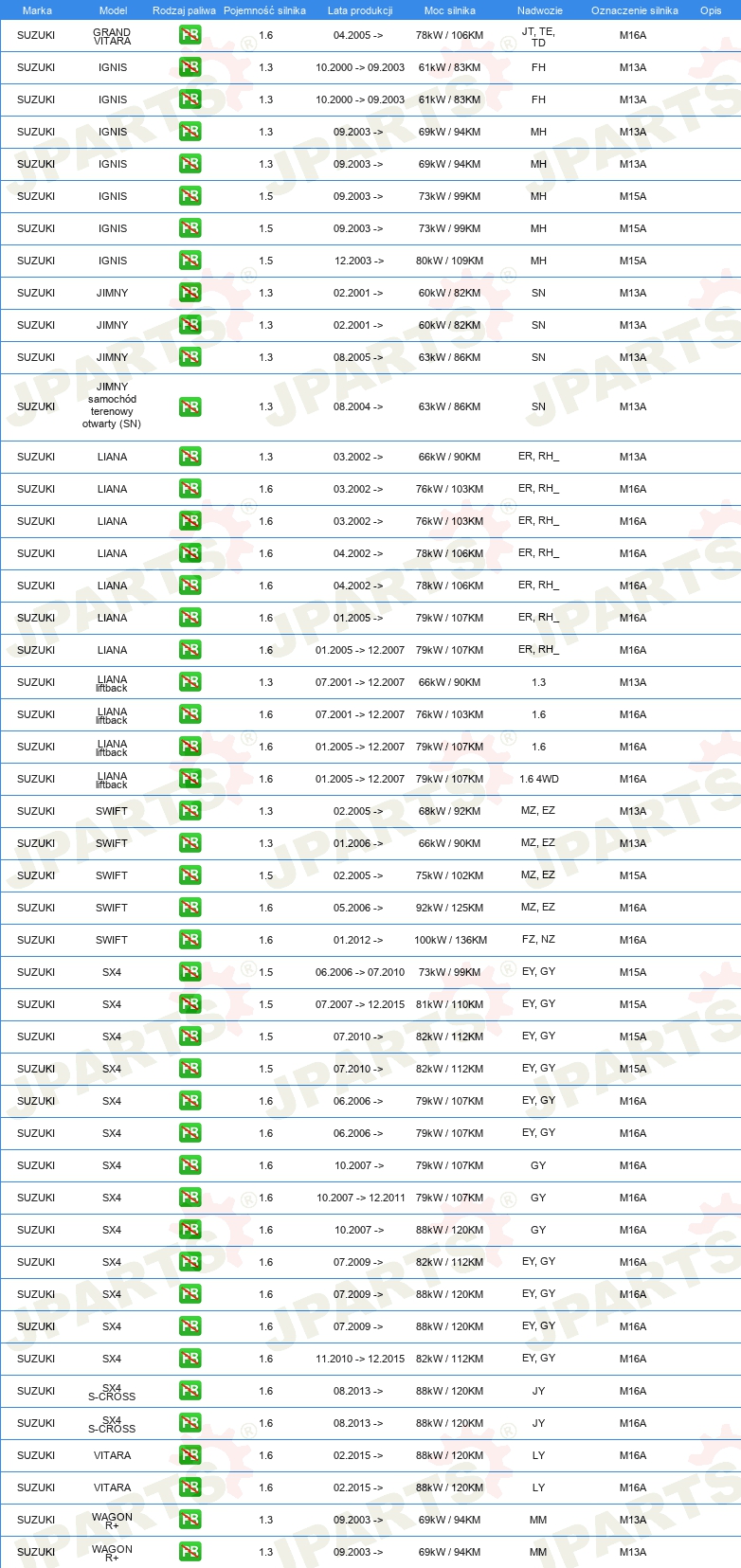Viewport: 741px width, 1568px height.
Task: Click fuel icon for SWIFT 66kW / 90KM row
Action: click(x=190, y=843)
